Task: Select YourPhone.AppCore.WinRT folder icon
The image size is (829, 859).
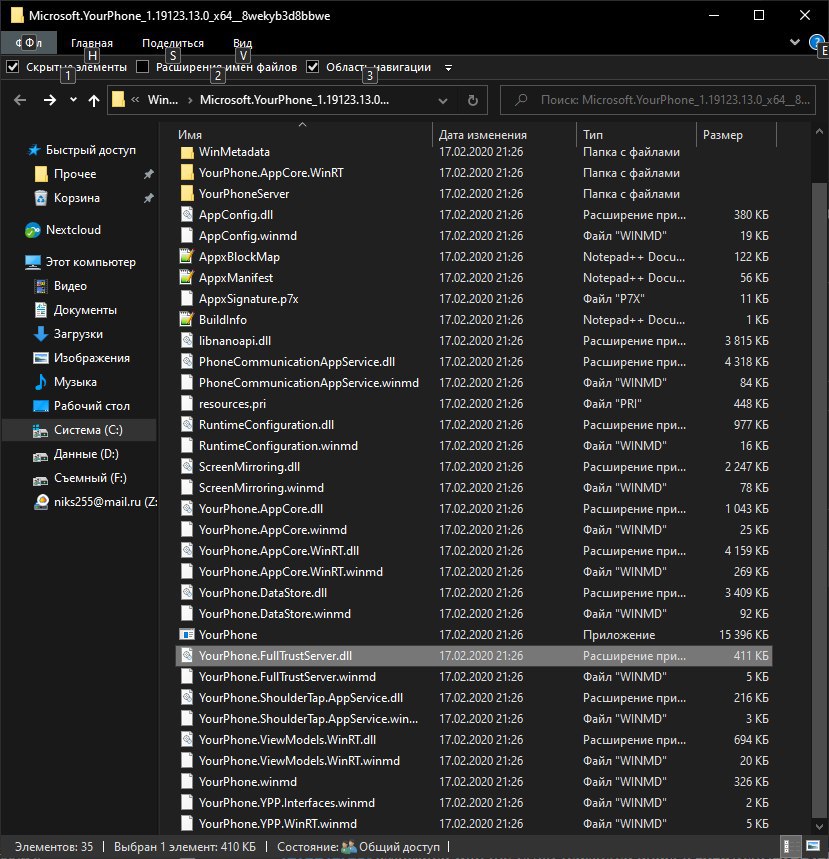Action: click(187, 173)
